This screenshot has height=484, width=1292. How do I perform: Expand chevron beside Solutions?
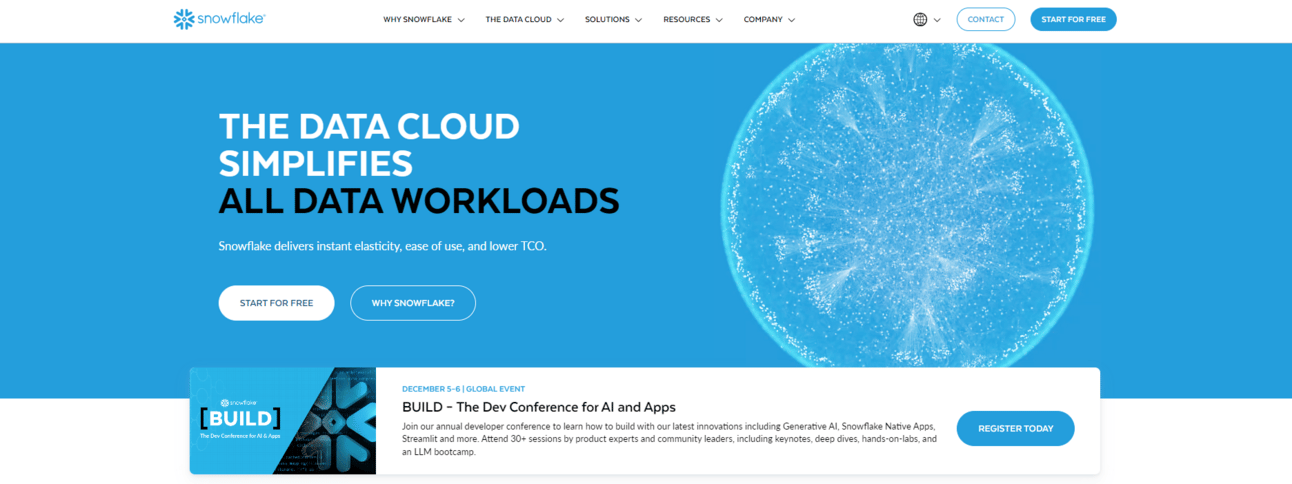638,20
